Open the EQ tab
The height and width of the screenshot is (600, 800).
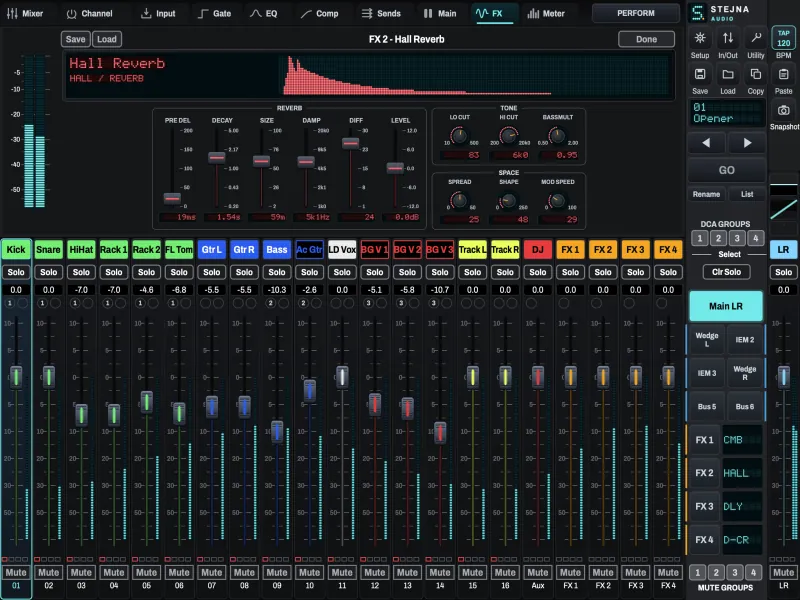(x=264, y=13)
